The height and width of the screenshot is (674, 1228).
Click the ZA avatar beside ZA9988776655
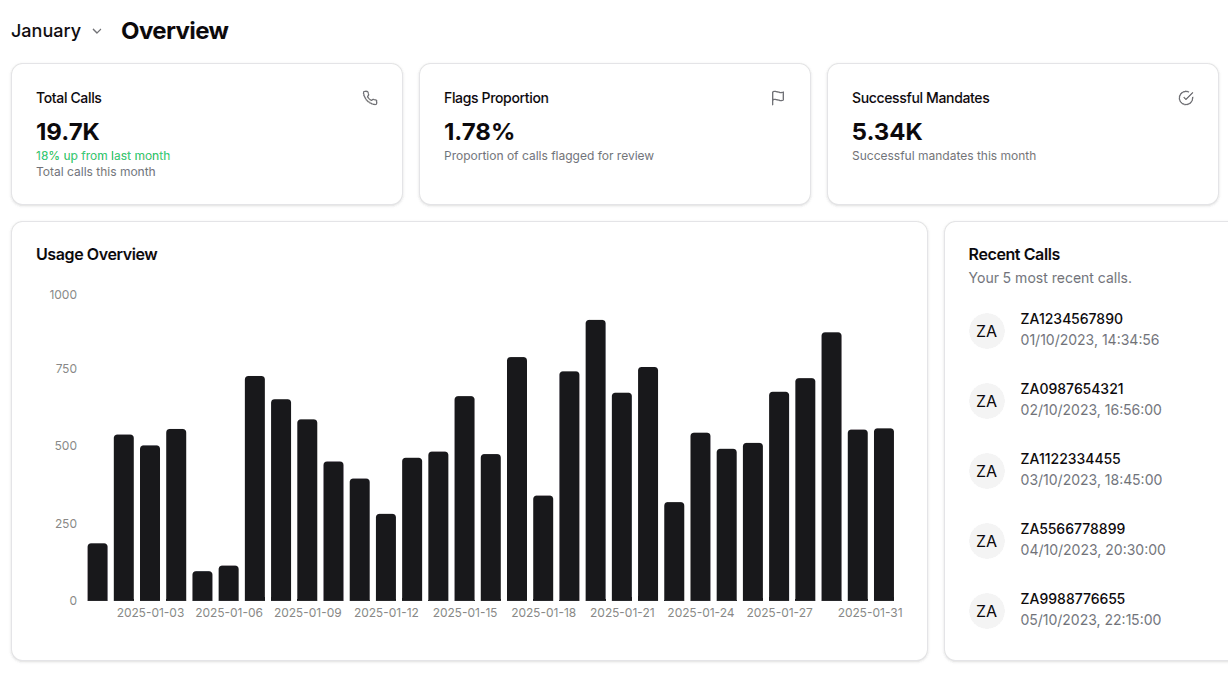pyautogui.click(x=986, y=610)
